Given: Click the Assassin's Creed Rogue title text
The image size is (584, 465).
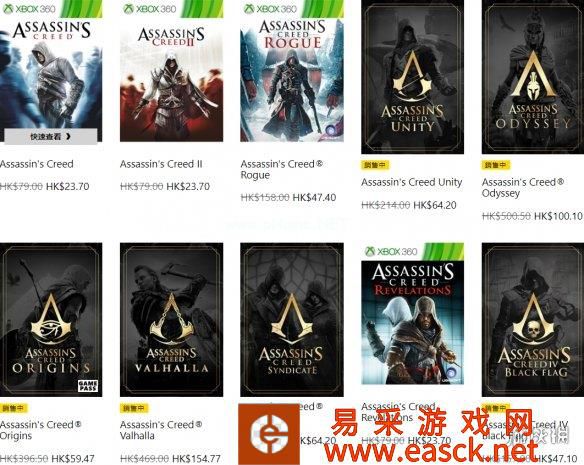Looking at the screenshot, I should tap(282, 170).
